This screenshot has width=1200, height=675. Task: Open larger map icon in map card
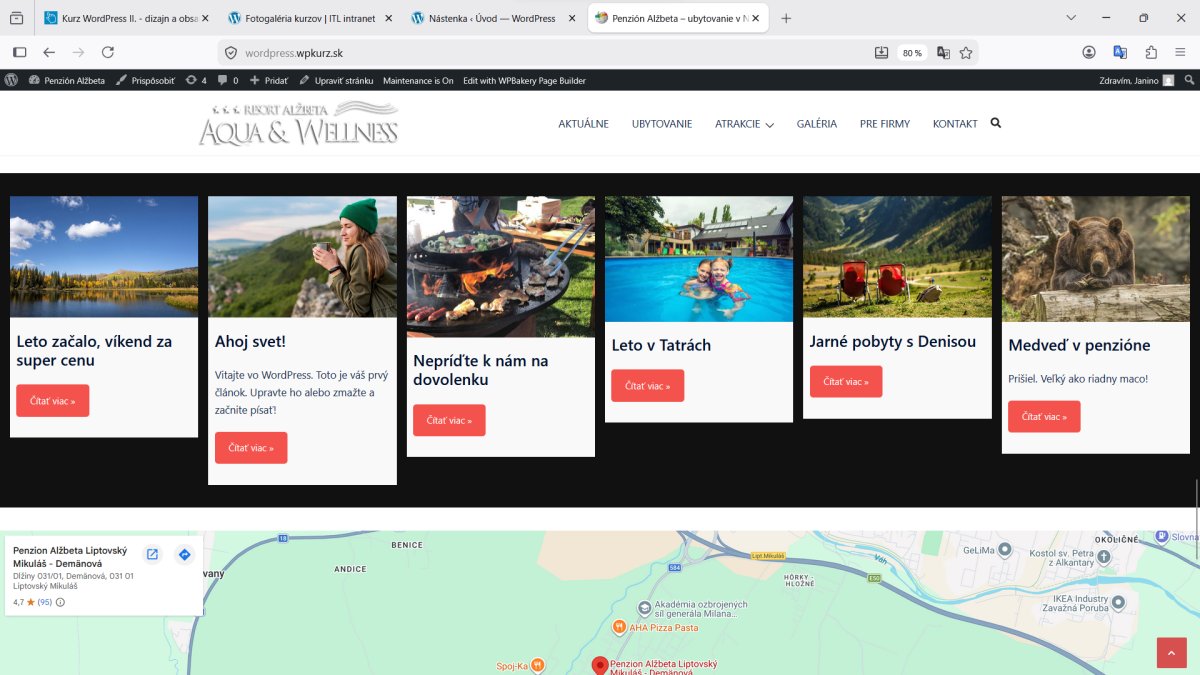(x=152, y=554)
